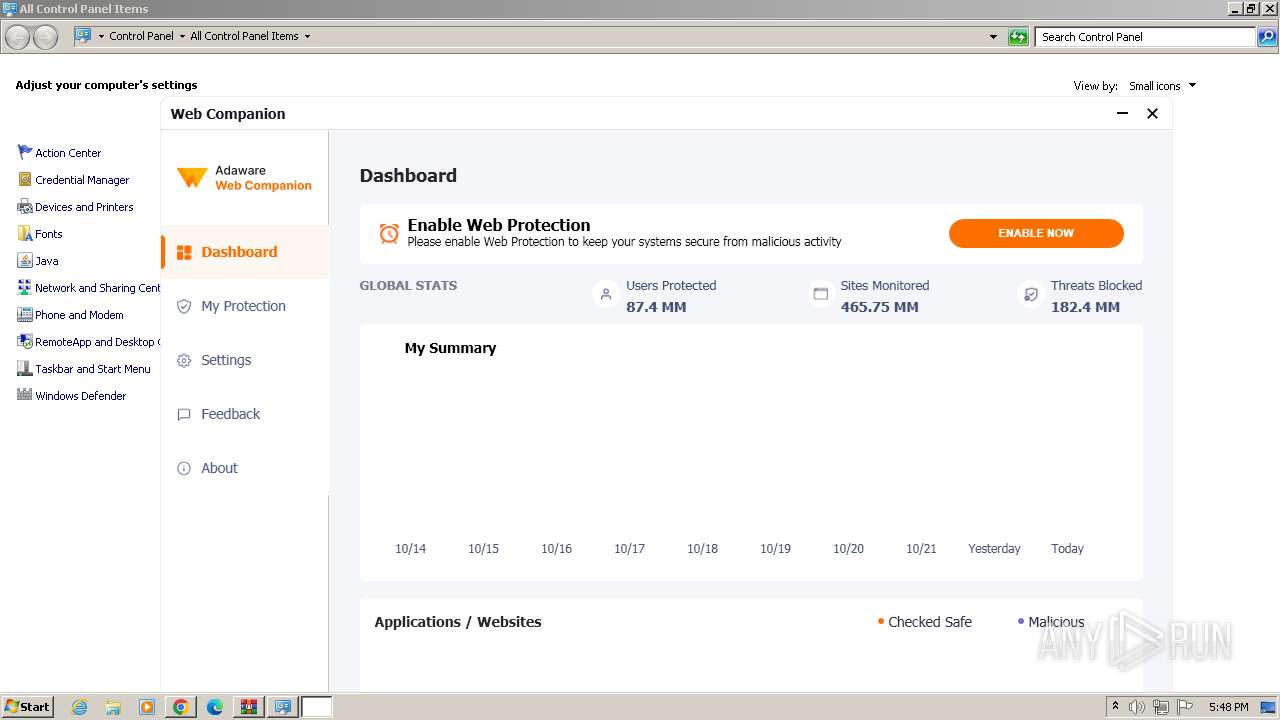Click the My Protection shield icon

184,306
